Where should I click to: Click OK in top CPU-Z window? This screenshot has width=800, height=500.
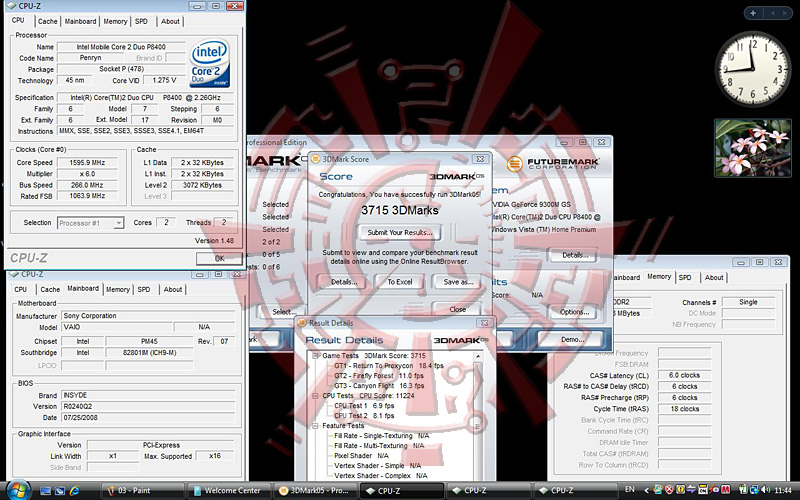click(x=219, y=259)
